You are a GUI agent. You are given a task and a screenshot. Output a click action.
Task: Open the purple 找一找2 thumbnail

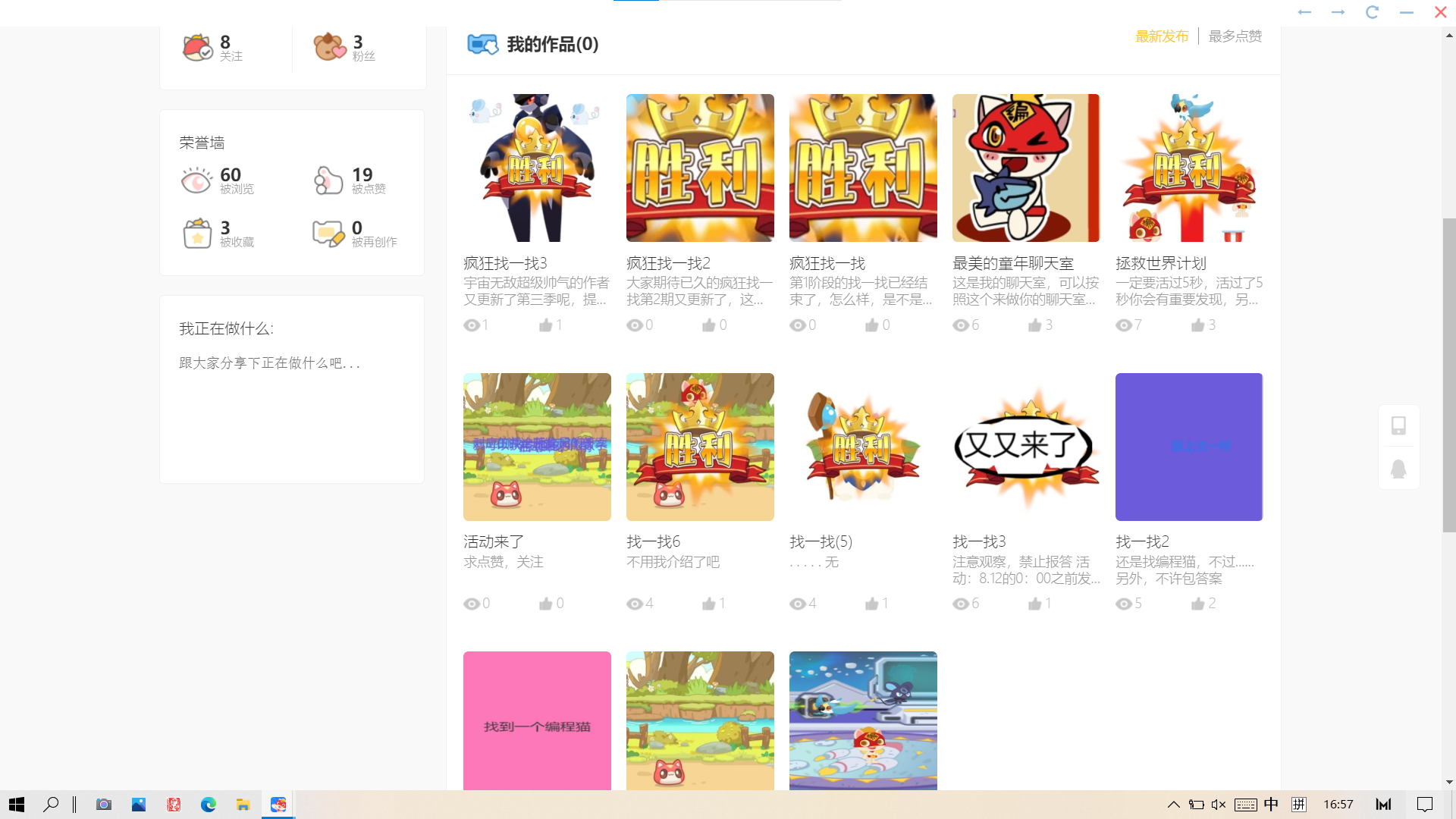tap(1189, 447)
